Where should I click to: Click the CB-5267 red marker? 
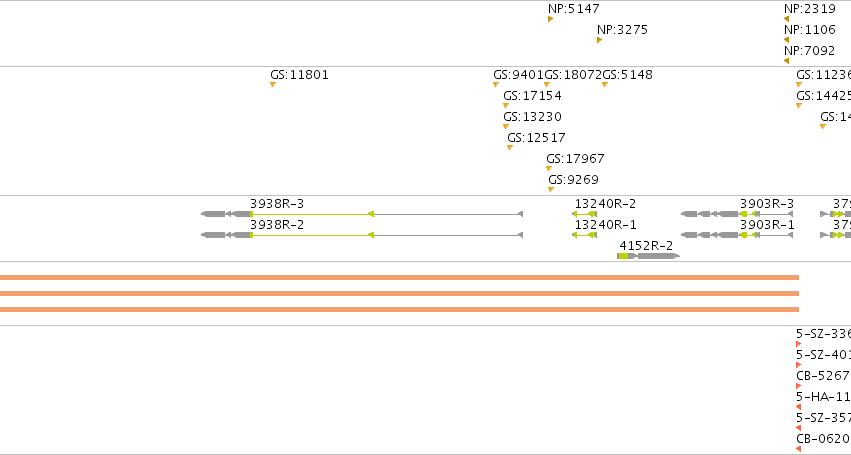pyautogui.click(x=798, y=386)
